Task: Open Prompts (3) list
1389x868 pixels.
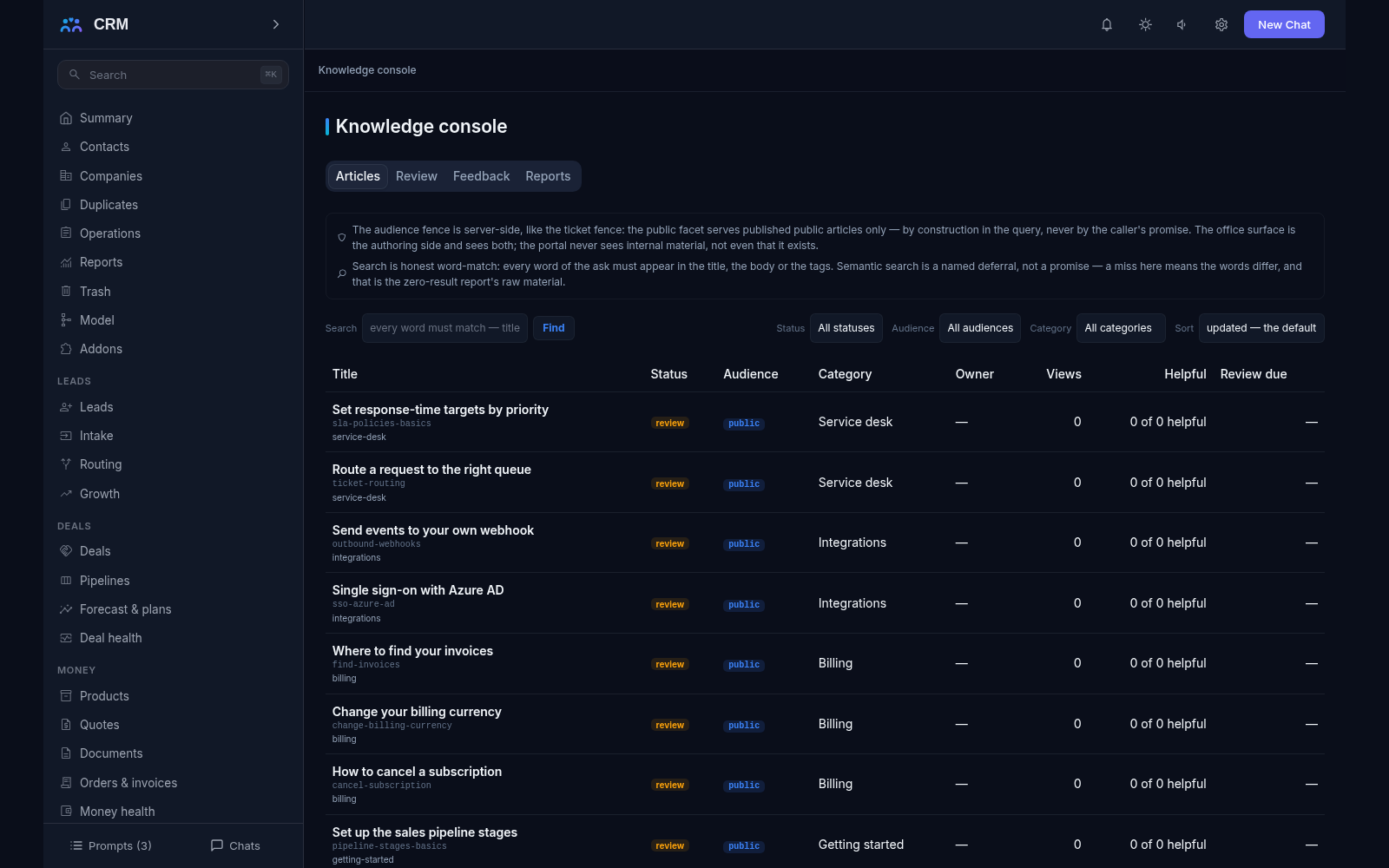Action: tap(111, 845)
